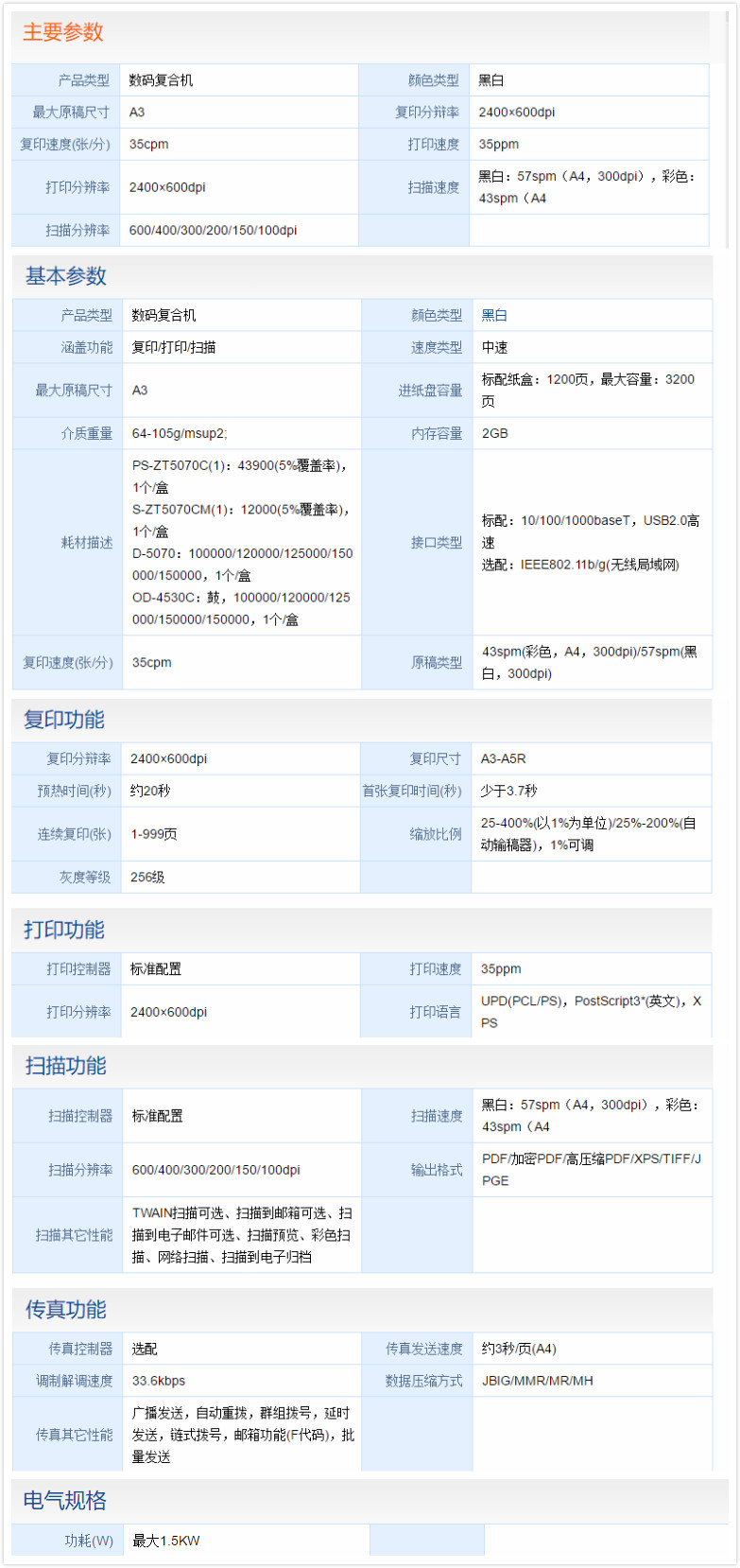740x1568 pixels.
Task: Select the 复印功能 section title
Action: tap(63, 720)
